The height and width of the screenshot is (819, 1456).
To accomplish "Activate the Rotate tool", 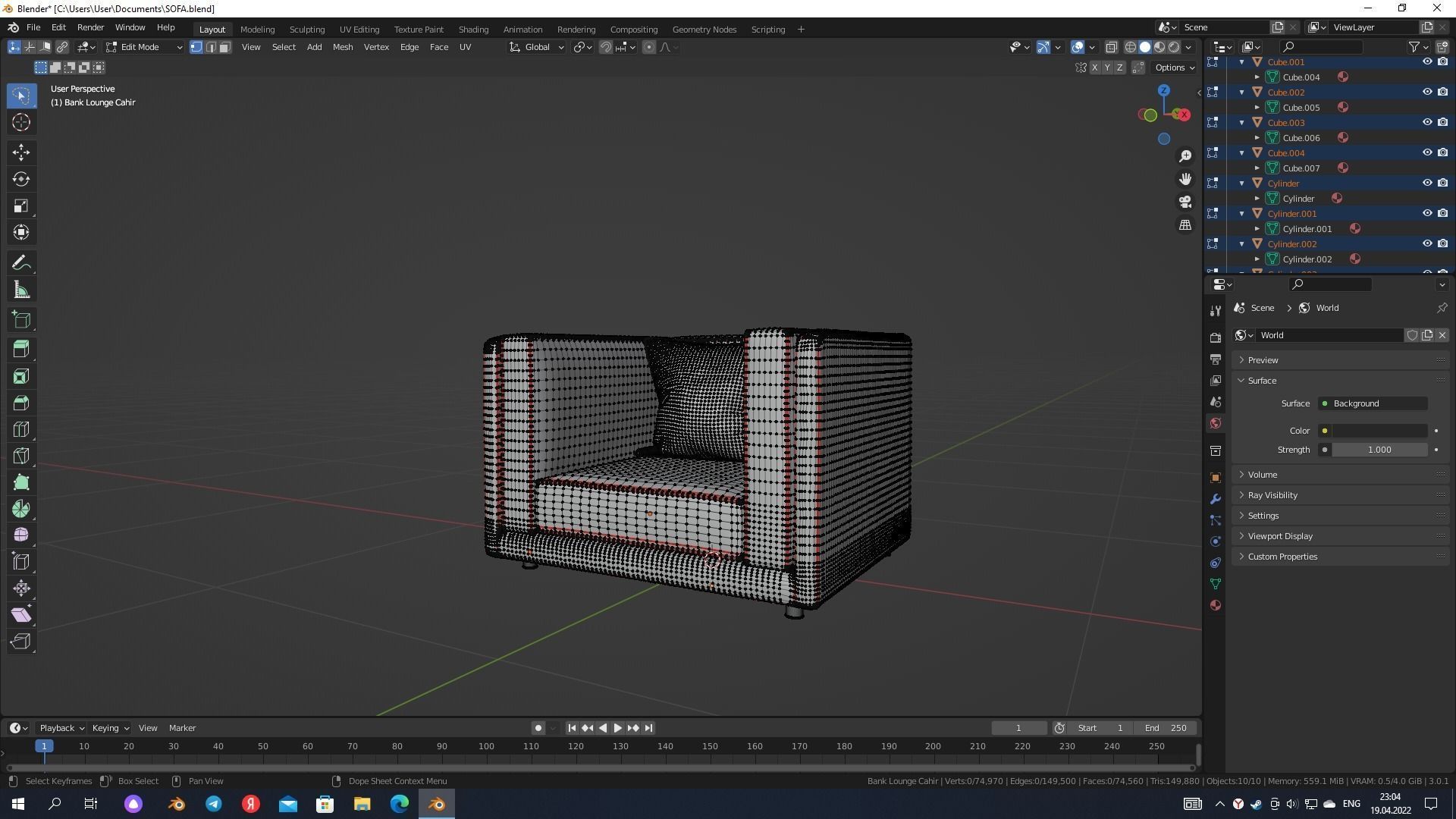I will tap(21, 179).
